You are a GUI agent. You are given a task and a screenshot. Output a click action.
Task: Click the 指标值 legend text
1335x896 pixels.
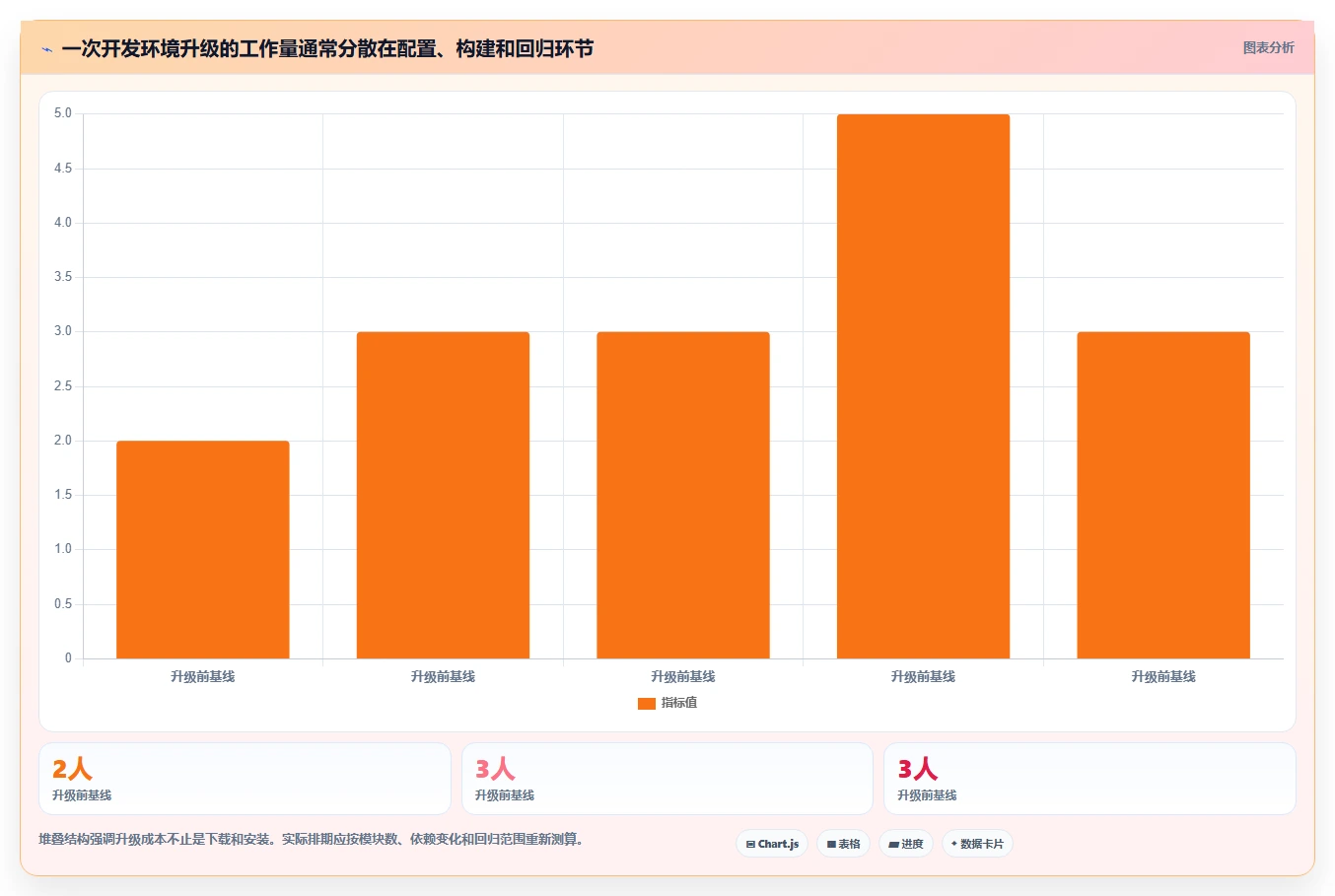click(x=679, y=703)
